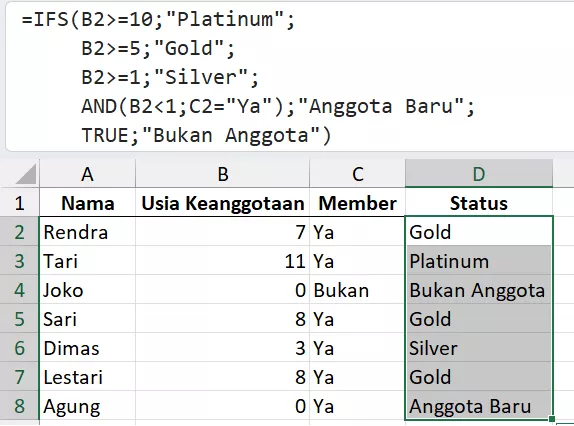
Task: Select the cell containing Dimas
Action: click(x=87, y=348)
